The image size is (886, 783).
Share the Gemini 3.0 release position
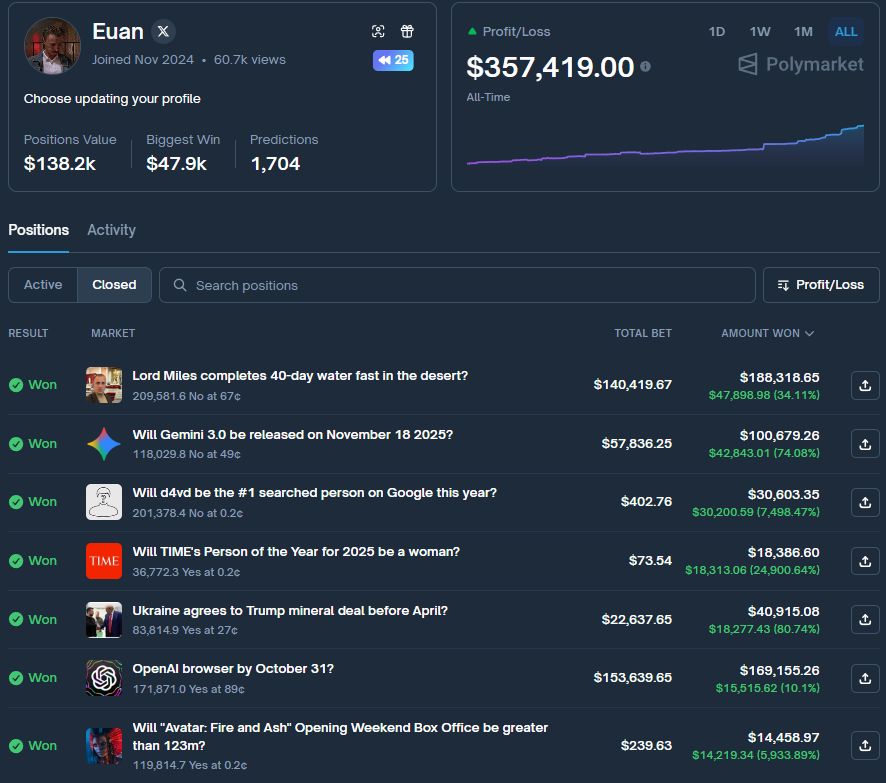(x=865, y=444)
